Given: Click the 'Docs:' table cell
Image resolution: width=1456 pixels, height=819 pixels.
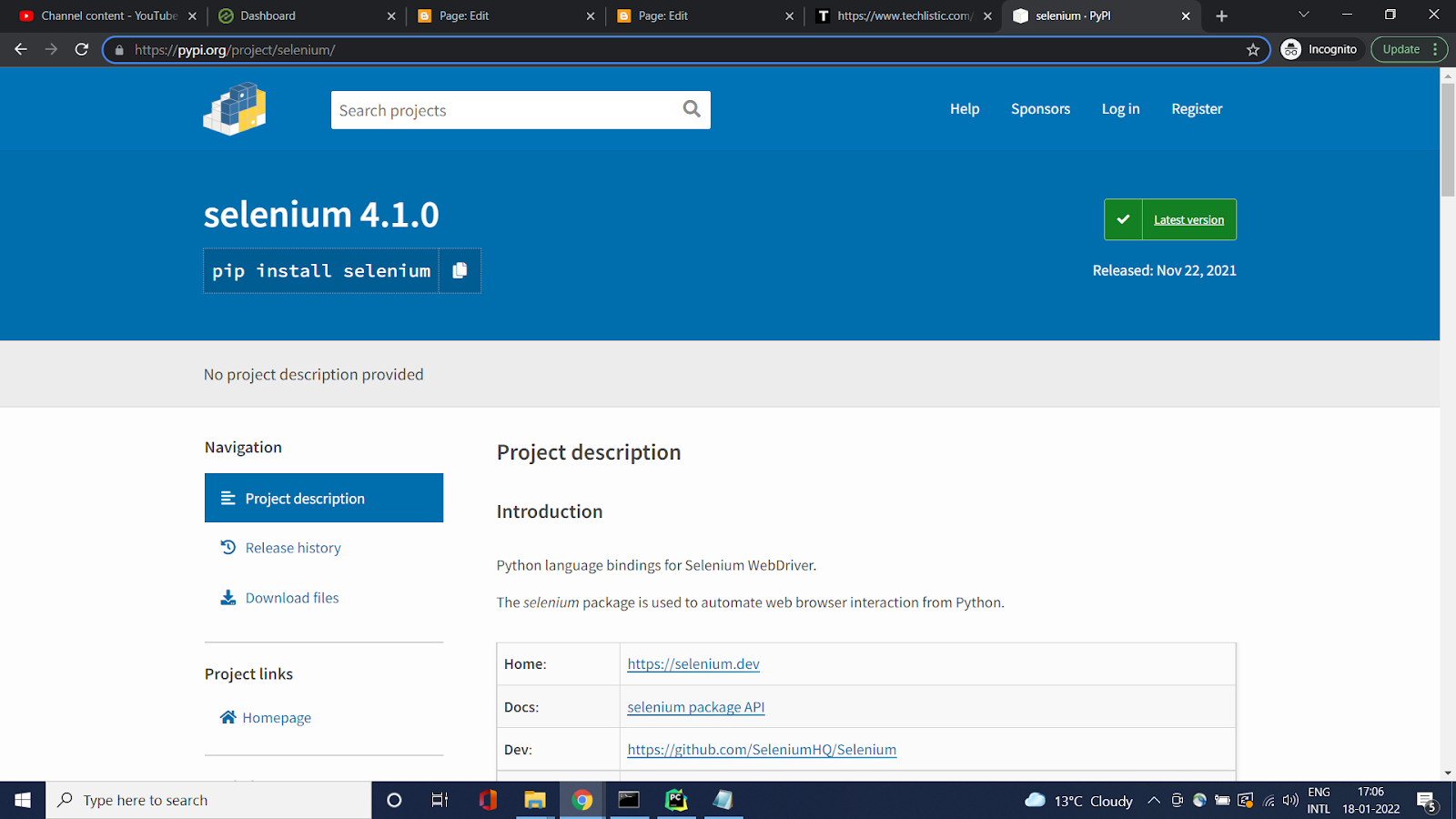Looking at the screenshot, I should [559, 707].
